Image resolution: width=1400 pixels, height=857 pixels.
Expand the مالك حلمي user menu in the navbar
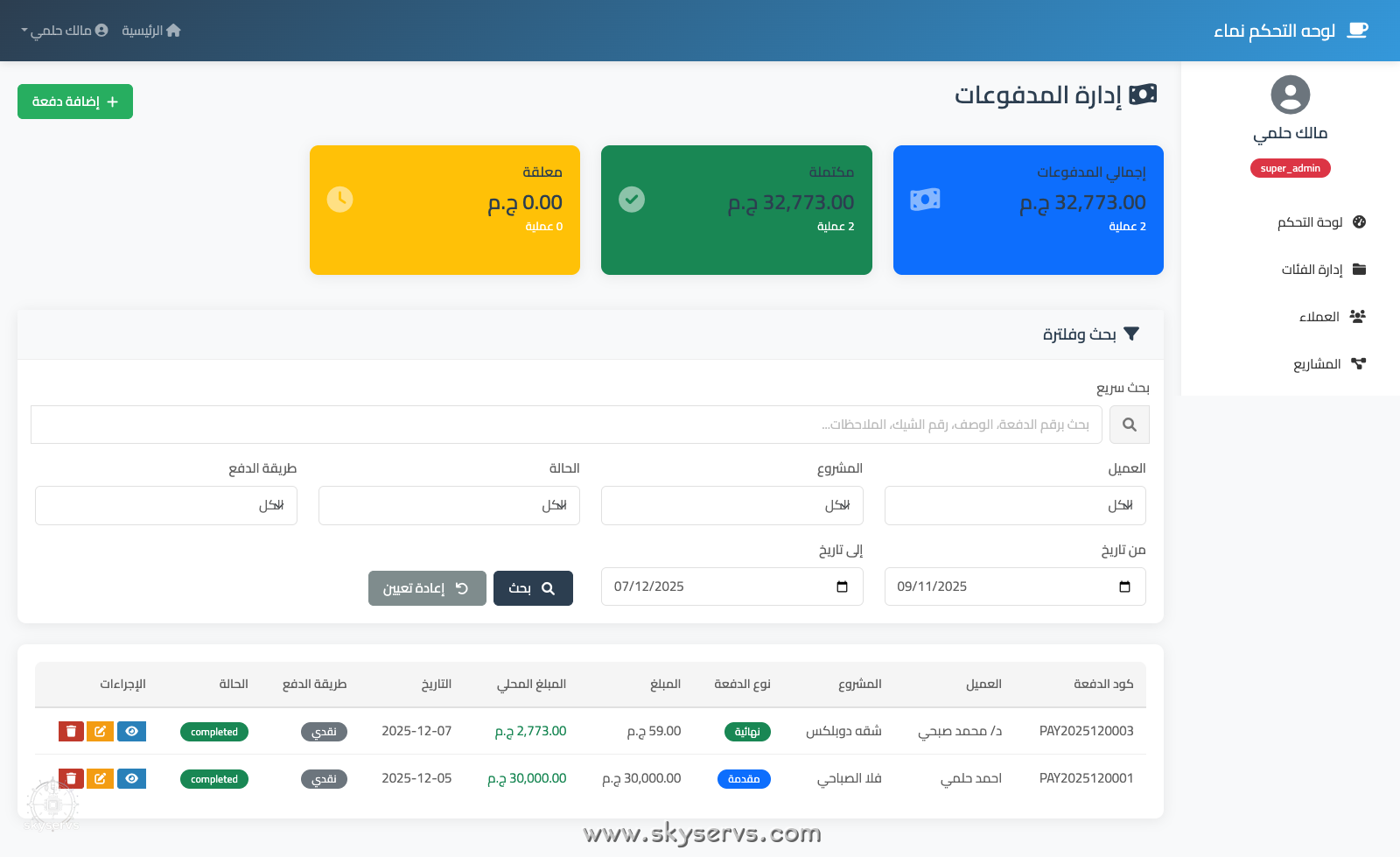63,30
